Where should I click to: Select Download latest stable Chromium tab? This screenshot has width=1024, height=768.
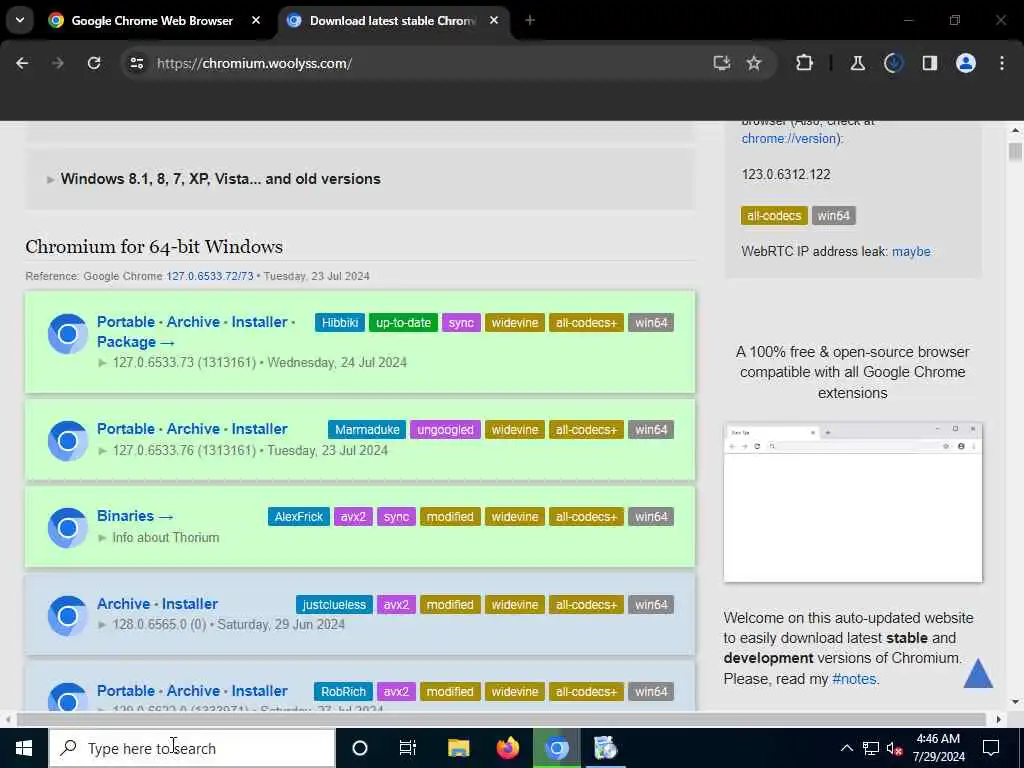coord(392,21)
